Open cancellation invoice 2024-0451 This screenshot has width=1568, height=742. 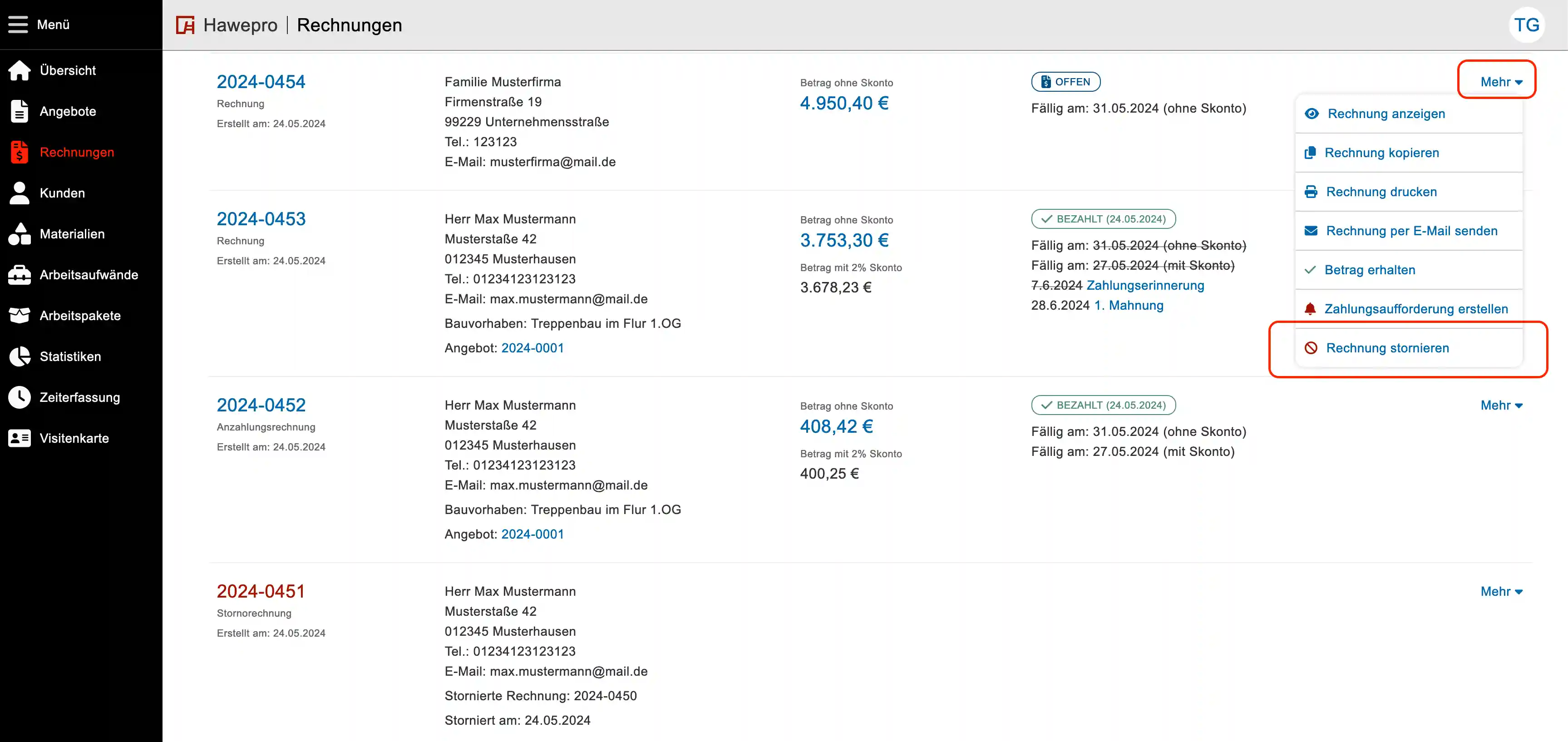[261, 591]
